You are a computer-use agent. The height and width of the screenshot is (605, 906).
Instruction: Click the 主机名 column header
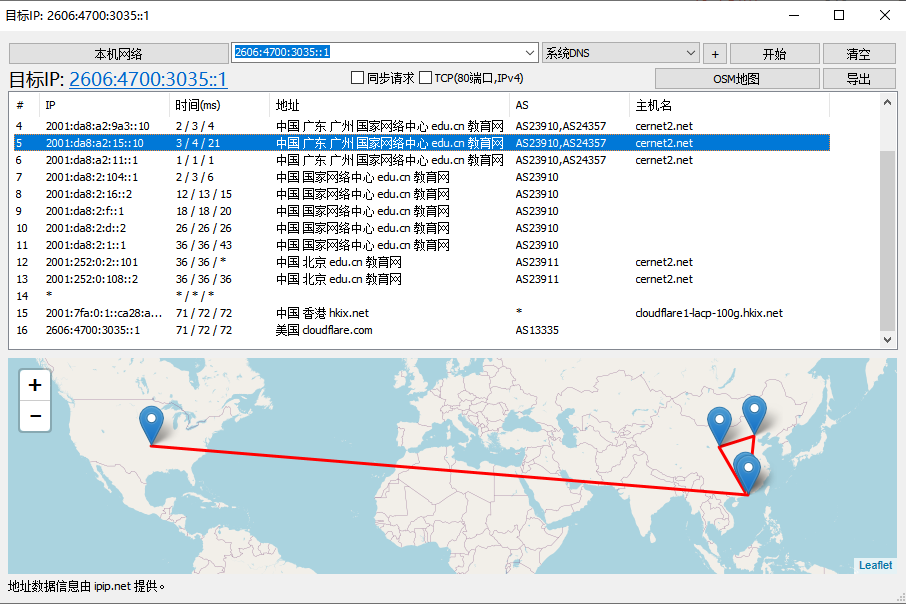click(653, 105)
